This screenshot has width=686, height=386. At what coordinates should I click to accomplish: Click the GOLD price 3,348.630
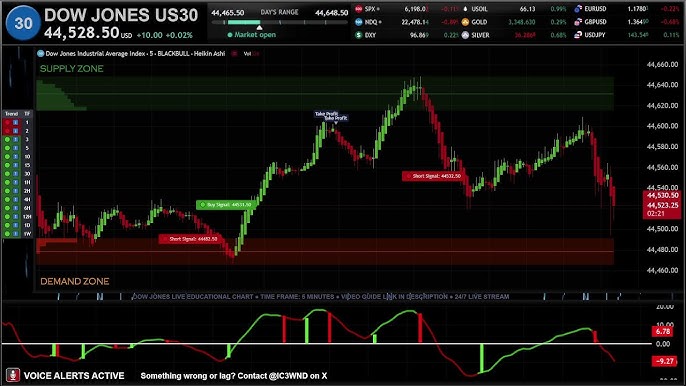(522, 22)
